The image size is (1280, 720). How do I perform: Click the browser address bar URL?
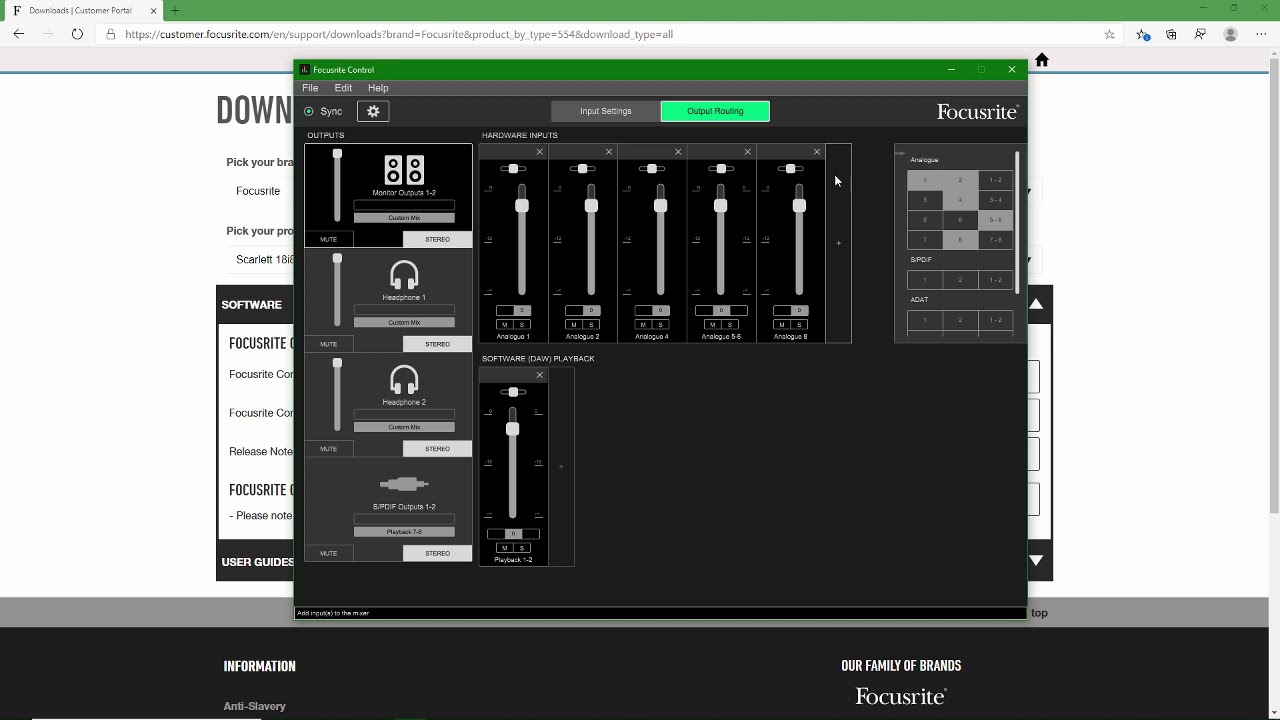click(x=399, y=34)
